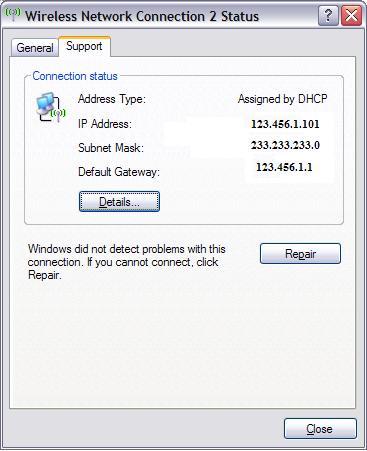
Task: Open the question mark Help button
Action: pos(328,16)
